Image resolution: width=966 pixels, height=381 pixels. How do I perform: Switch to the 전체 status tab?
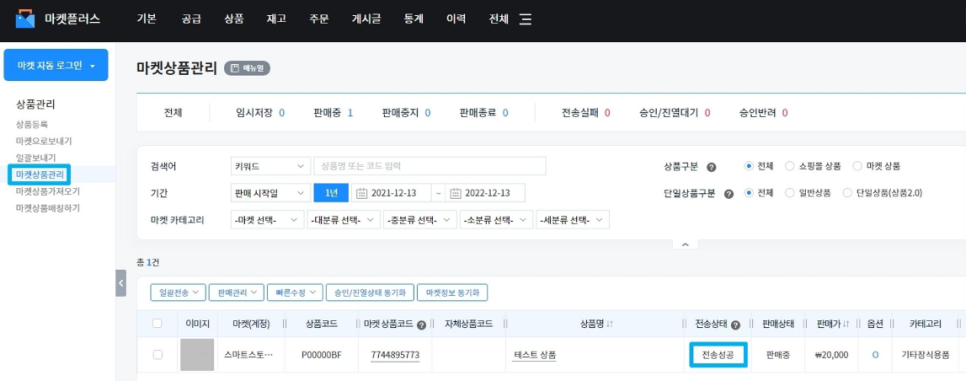point(173,113)
